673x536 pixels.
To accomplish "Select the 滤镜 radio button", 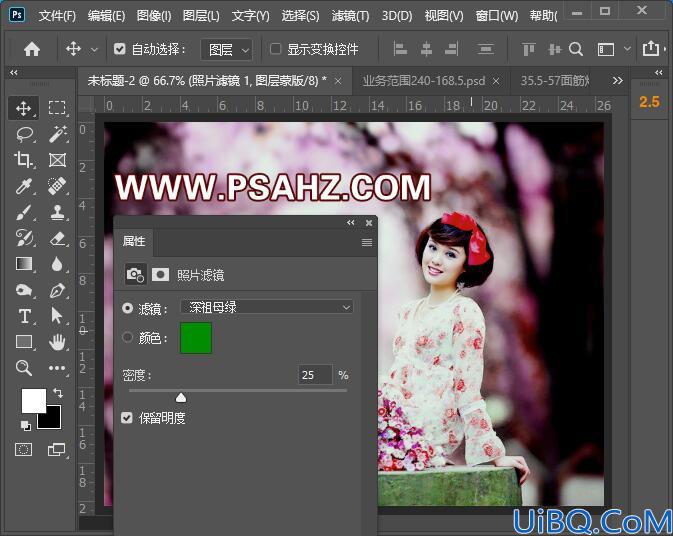I will click(127, 308).
